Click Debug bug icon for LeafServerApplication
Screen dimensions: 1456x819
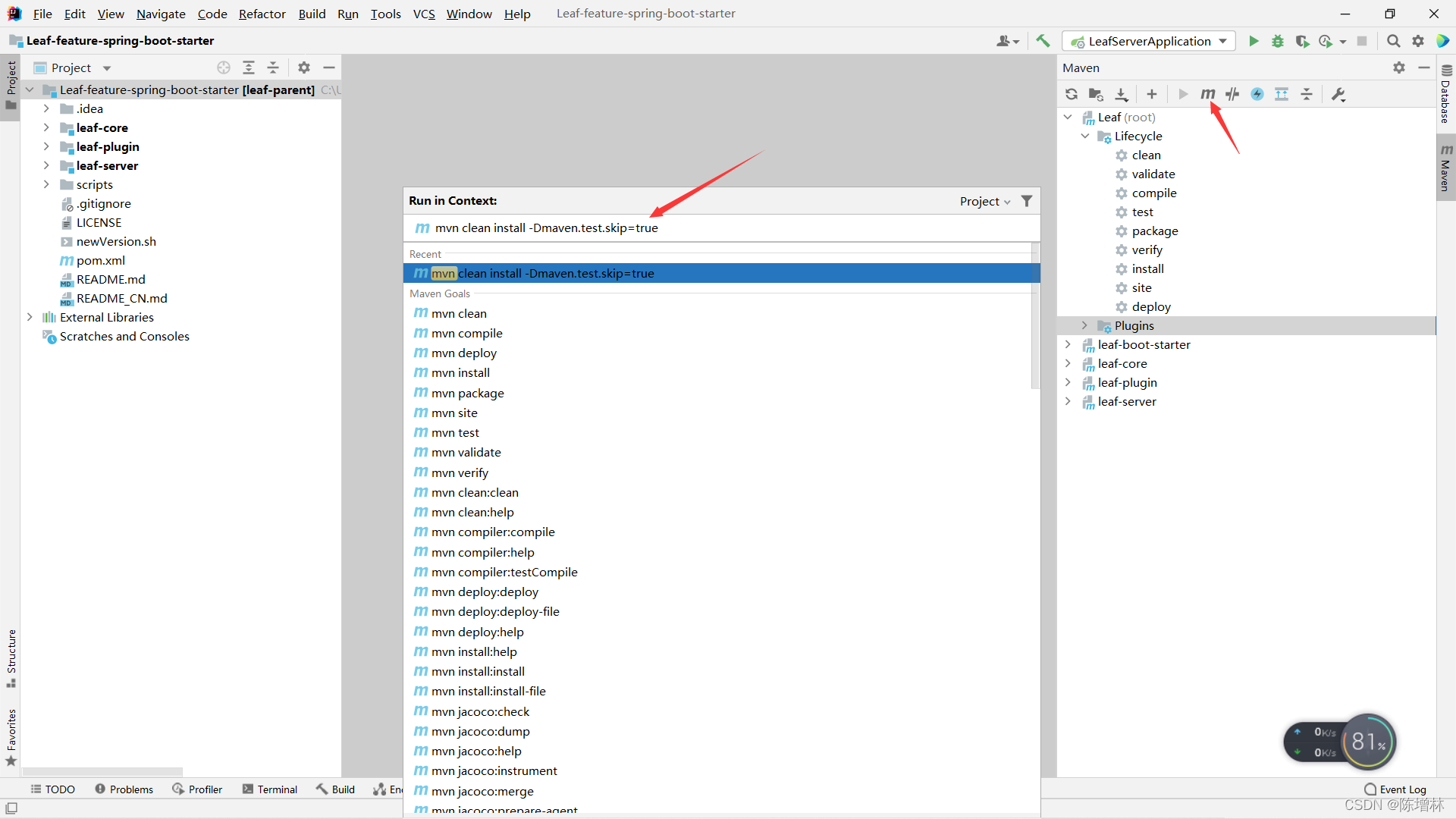tap(1278, 41)
